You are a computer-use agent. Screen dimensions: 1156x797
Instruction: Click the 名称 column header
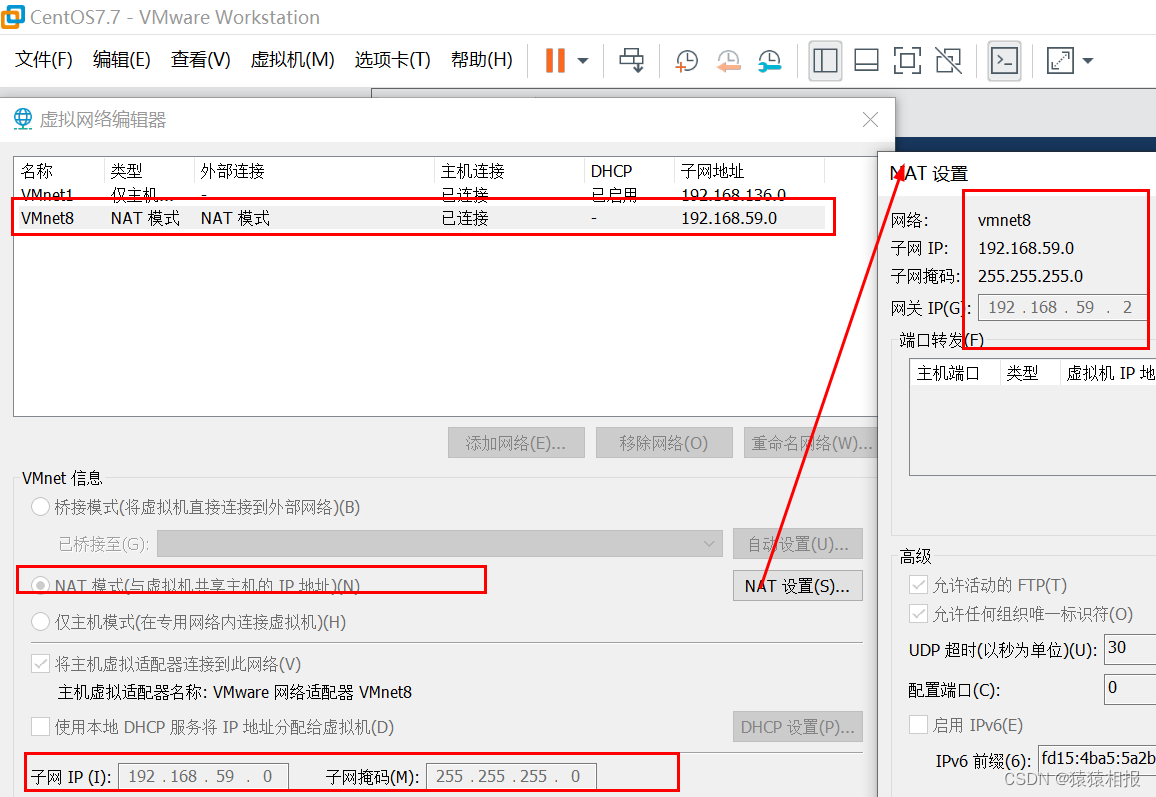point(60,171)
